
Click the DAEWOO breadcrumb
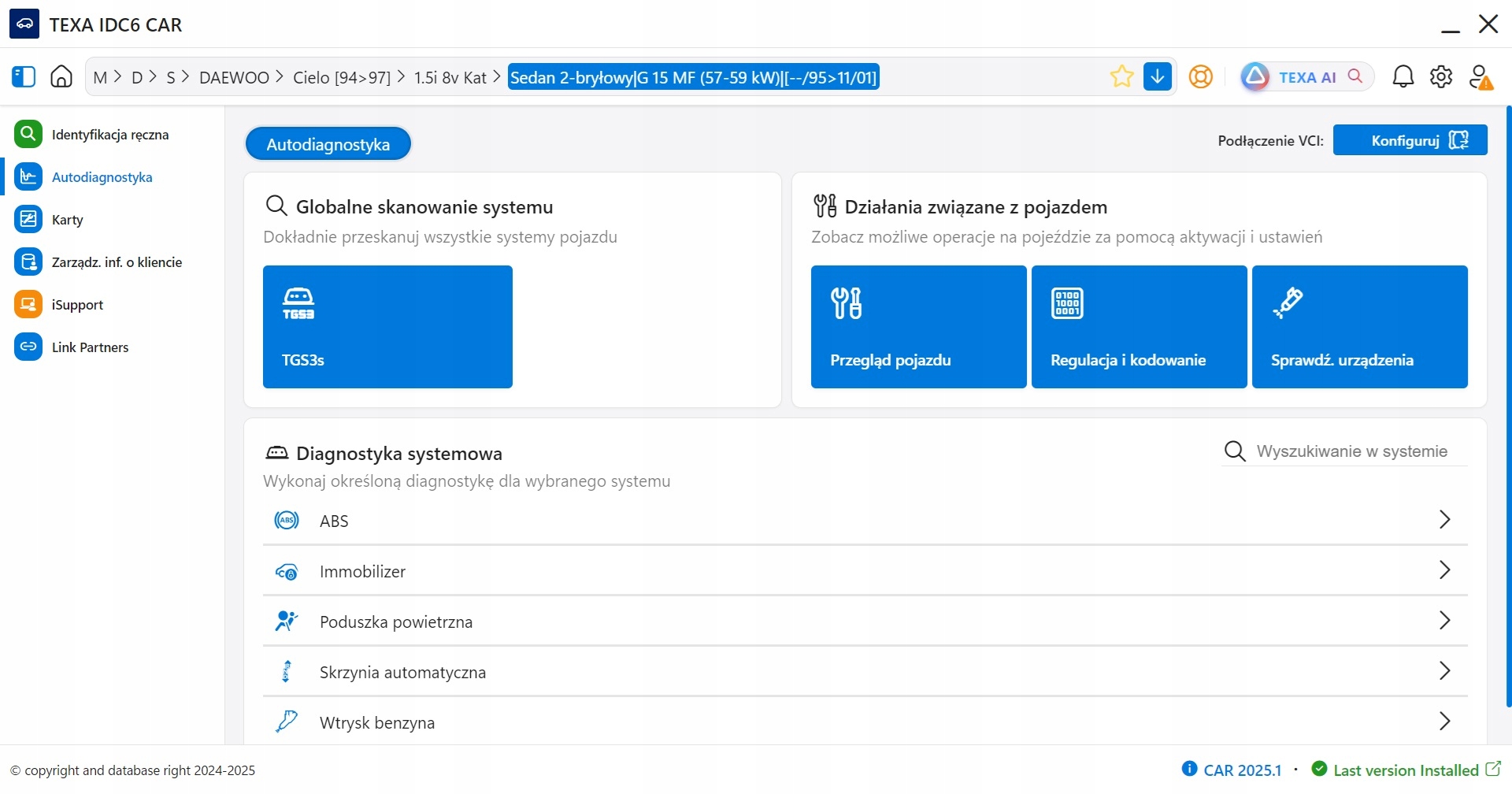[234, 77]
